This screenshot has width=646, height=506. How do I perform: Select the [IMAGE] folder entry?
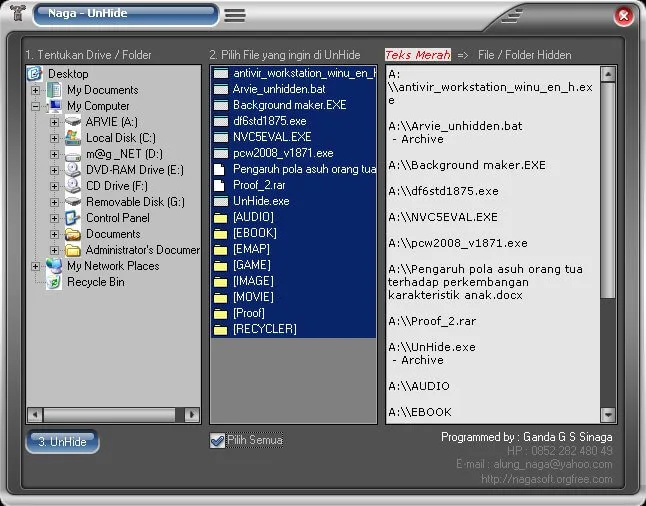tap(293, 281)
